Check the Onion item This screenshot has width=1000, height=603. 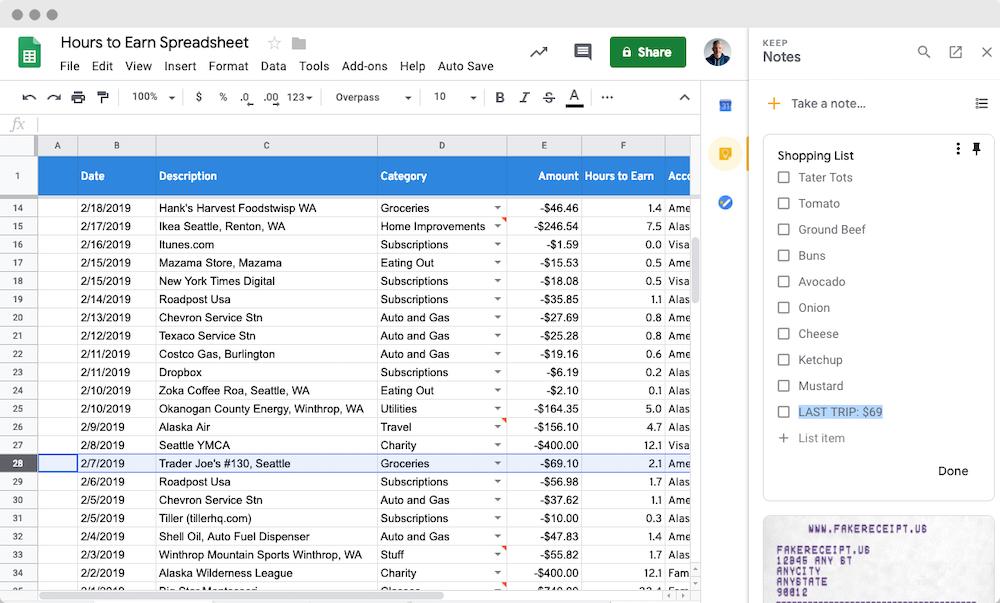(784, 308)
